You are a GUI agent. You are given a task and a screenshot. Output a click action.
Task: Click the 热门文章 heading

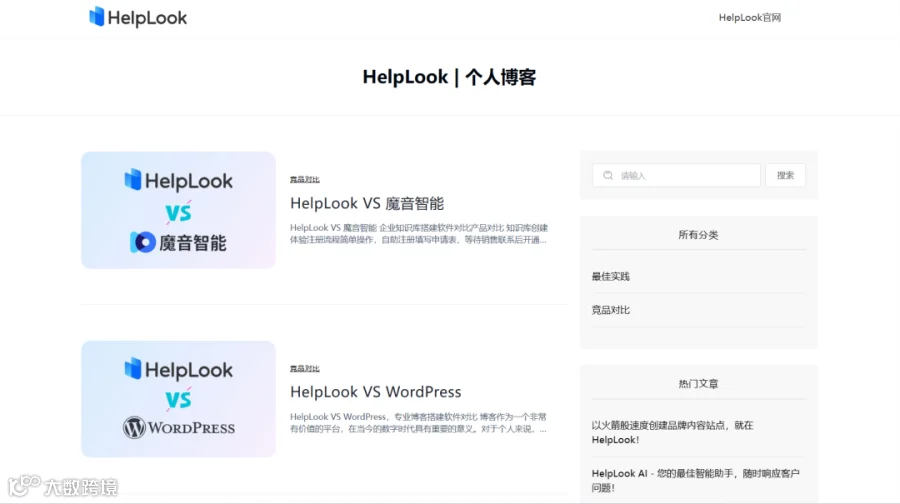pyautogui.click(x=699, y=384)
